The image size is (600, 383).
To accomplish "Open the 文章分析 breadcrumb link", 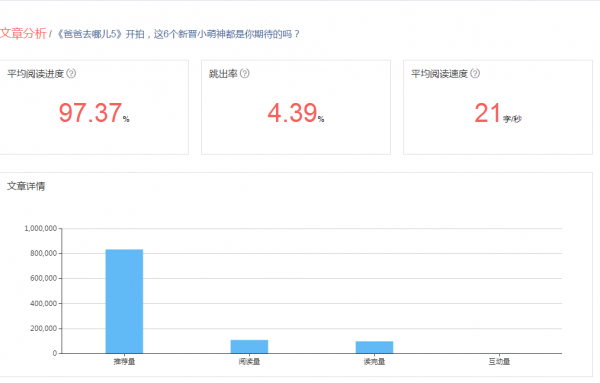I will point(23,34).
